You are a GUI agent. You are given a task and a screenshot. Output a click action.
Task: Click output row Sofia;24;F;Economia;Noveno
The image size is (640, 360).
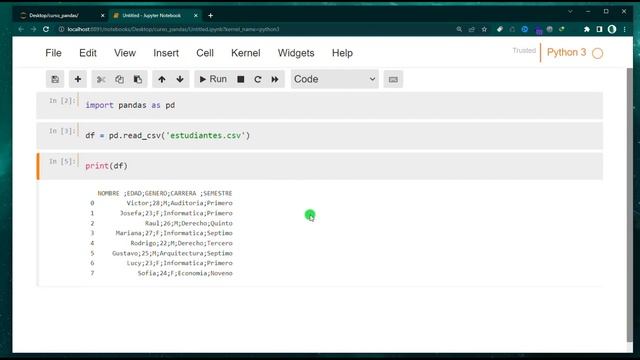click(x=185, y=273)
